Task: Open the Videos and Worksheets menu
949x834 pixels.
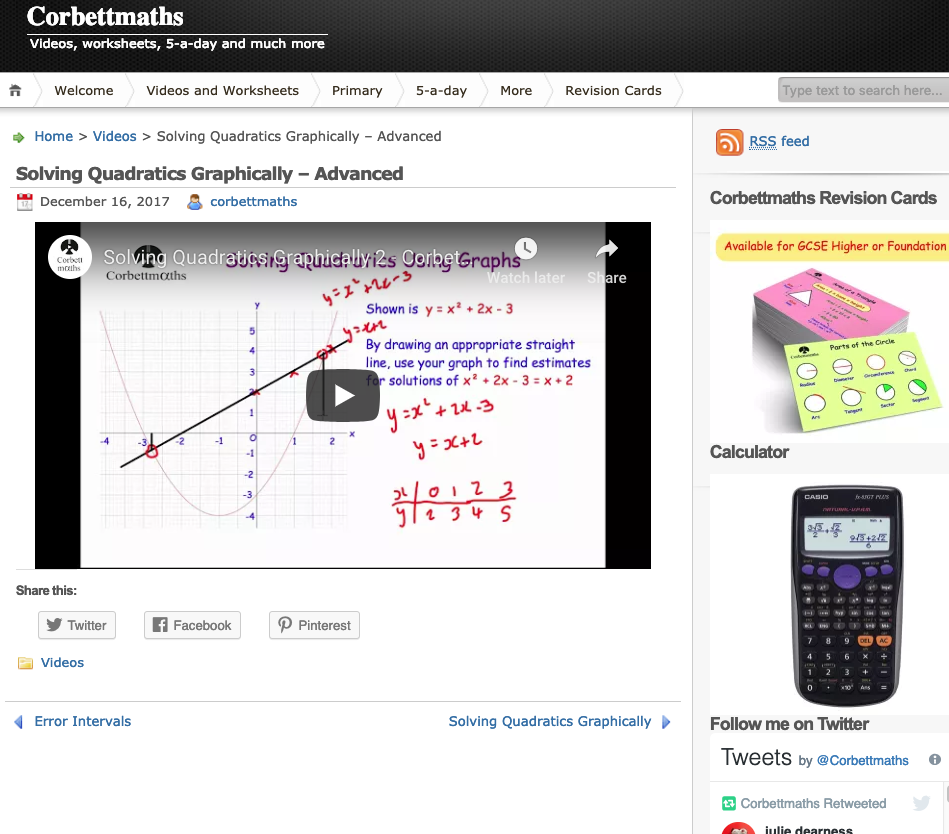Action: pos(222,90)
